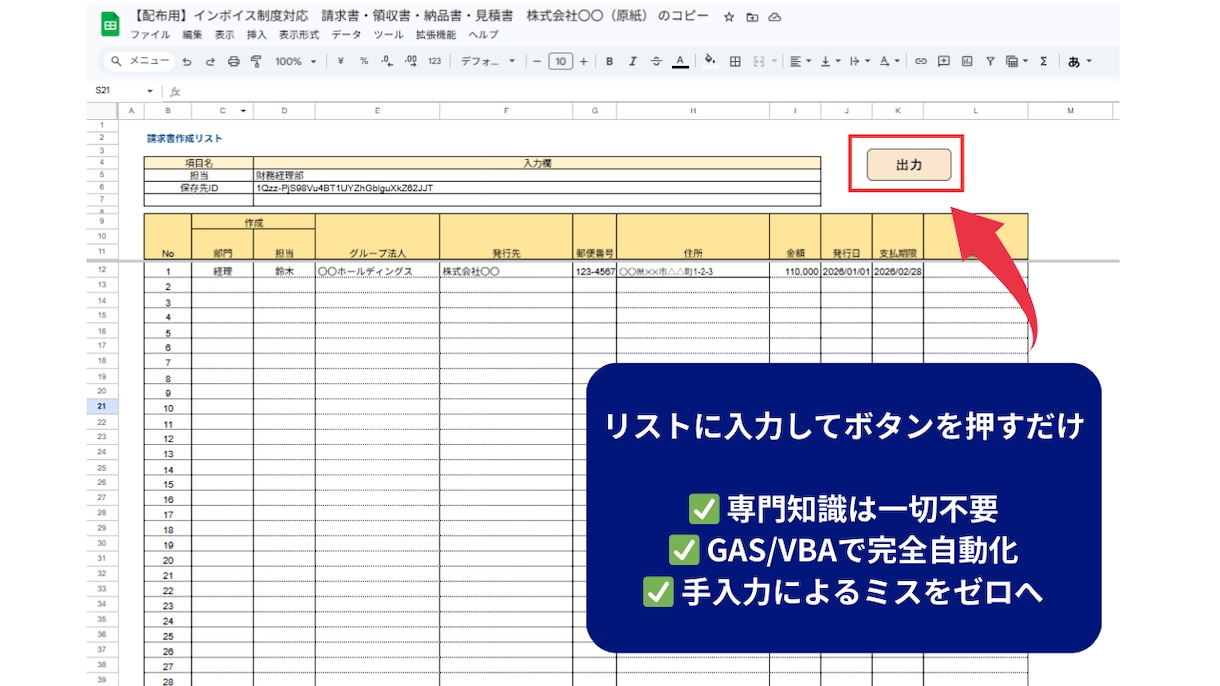
Task: Open the zoom 100% dropdown
Action: pyautogui.click(x=296, y=61)
